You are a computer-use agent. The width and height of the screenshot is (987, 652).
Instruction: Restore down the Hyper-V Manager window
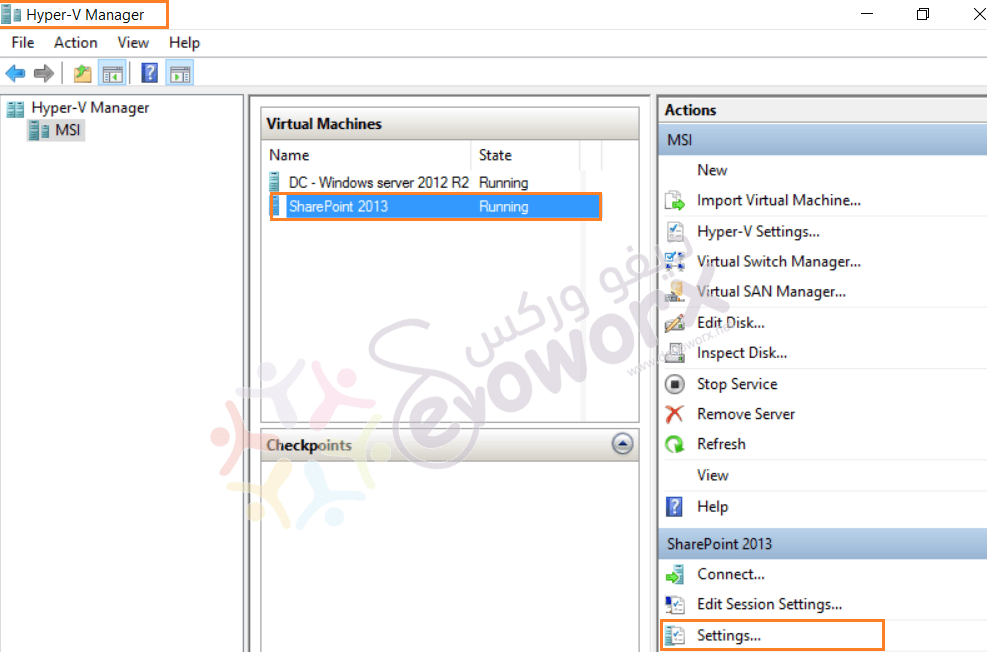[923, 14]
